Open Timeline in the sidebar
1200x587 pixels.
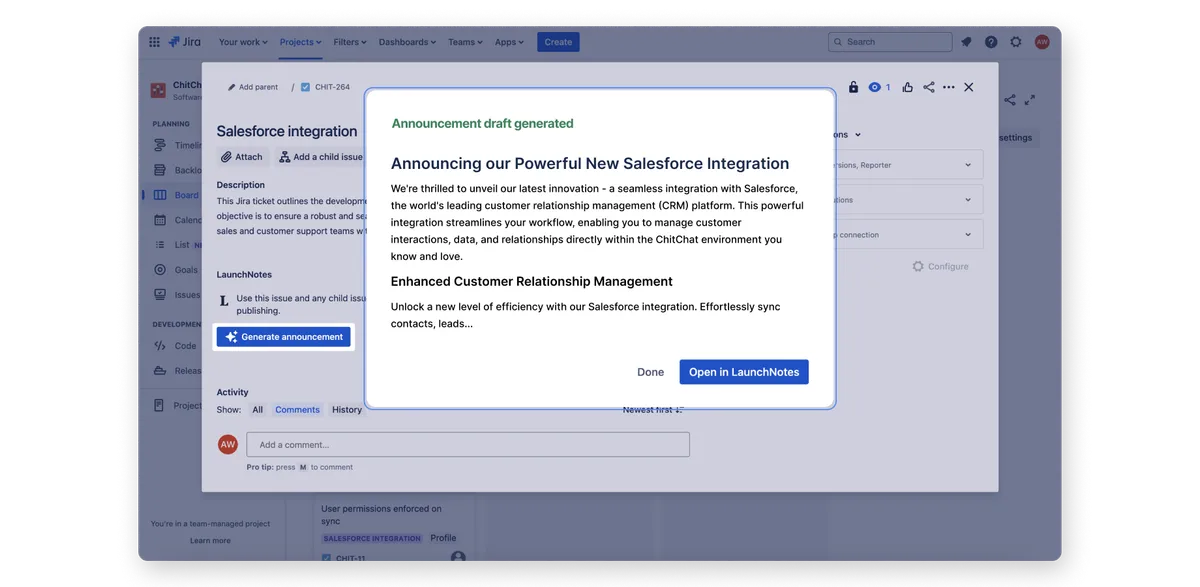pyautogui.click(x=178, y=145)
